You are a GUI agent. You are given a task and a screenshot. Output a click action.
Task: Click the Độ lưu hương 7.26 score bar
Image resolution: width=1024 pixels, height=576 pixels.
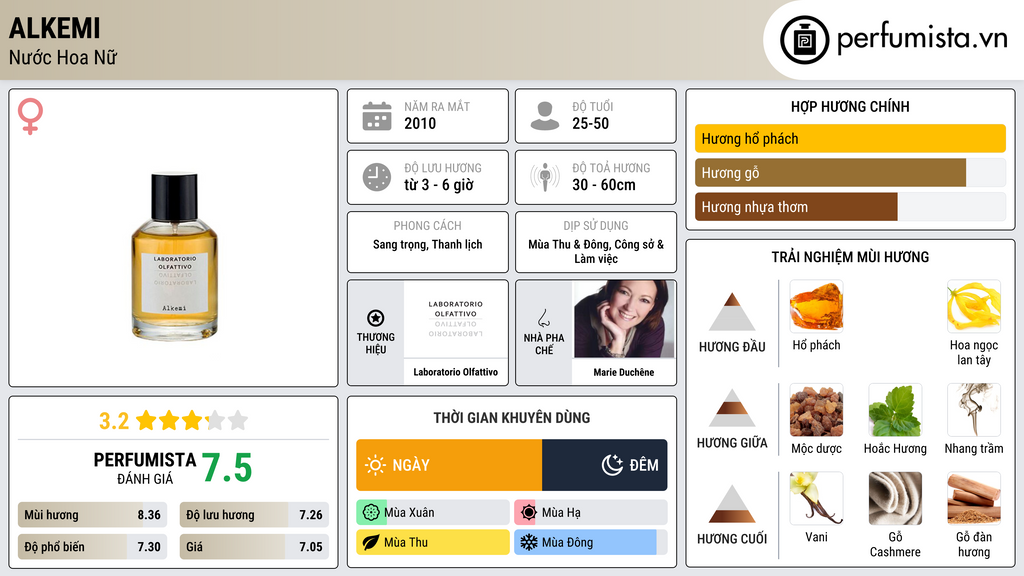pos(254,515)
